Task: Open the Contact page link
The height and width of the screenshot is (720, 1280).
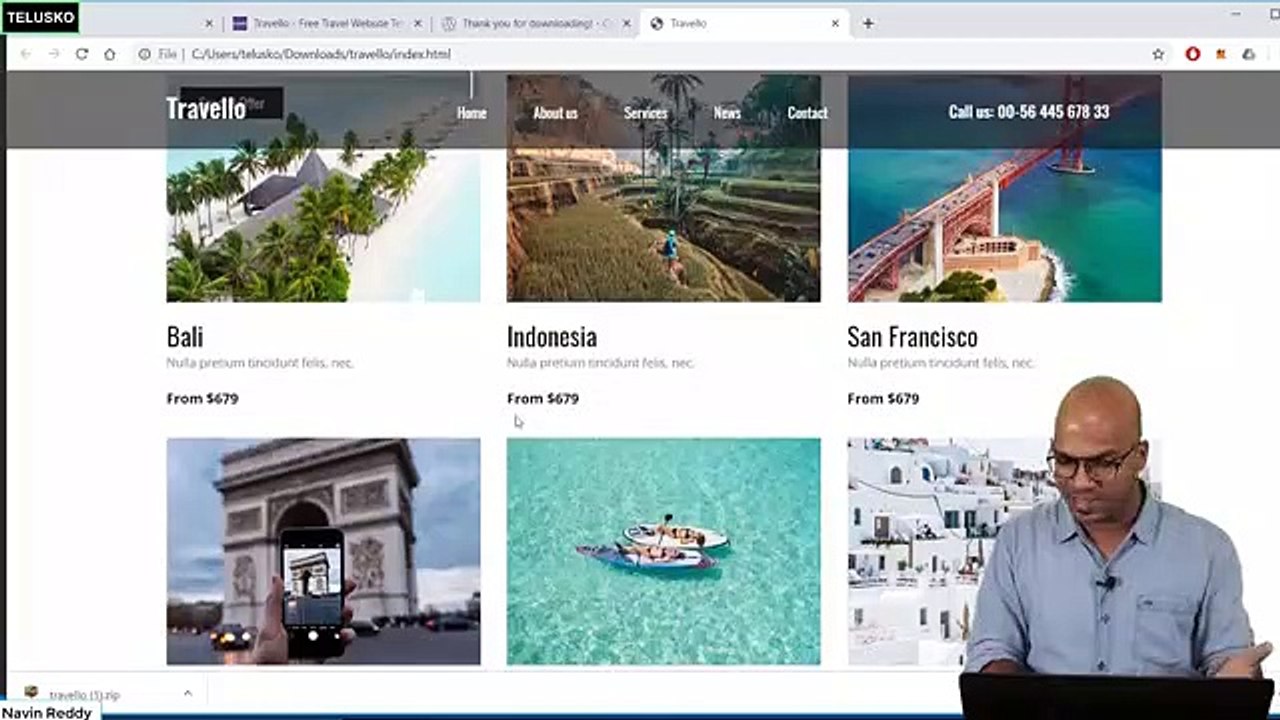Action: 807,113
